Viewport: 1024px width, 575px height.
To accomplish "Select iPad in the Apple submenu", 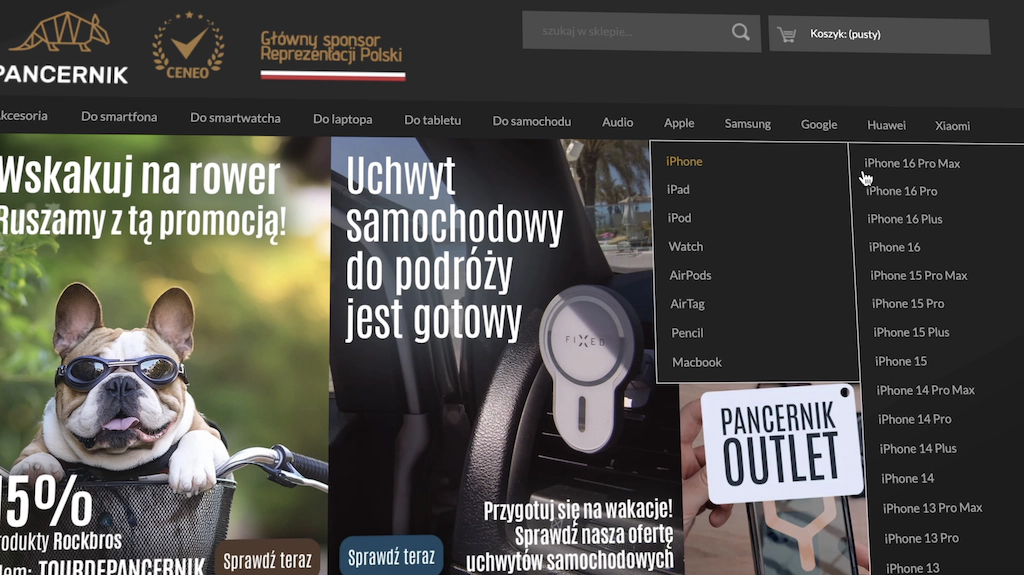I will [x=678, y=189].
